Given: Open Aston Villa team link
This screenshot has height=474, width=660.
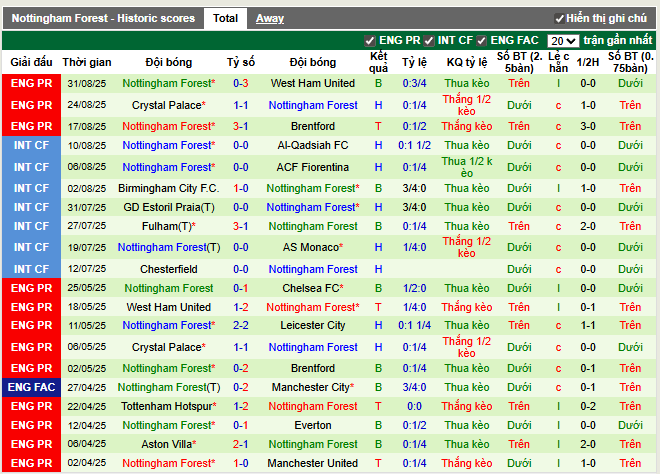Looking at the screenshot, I should point(168,444).
